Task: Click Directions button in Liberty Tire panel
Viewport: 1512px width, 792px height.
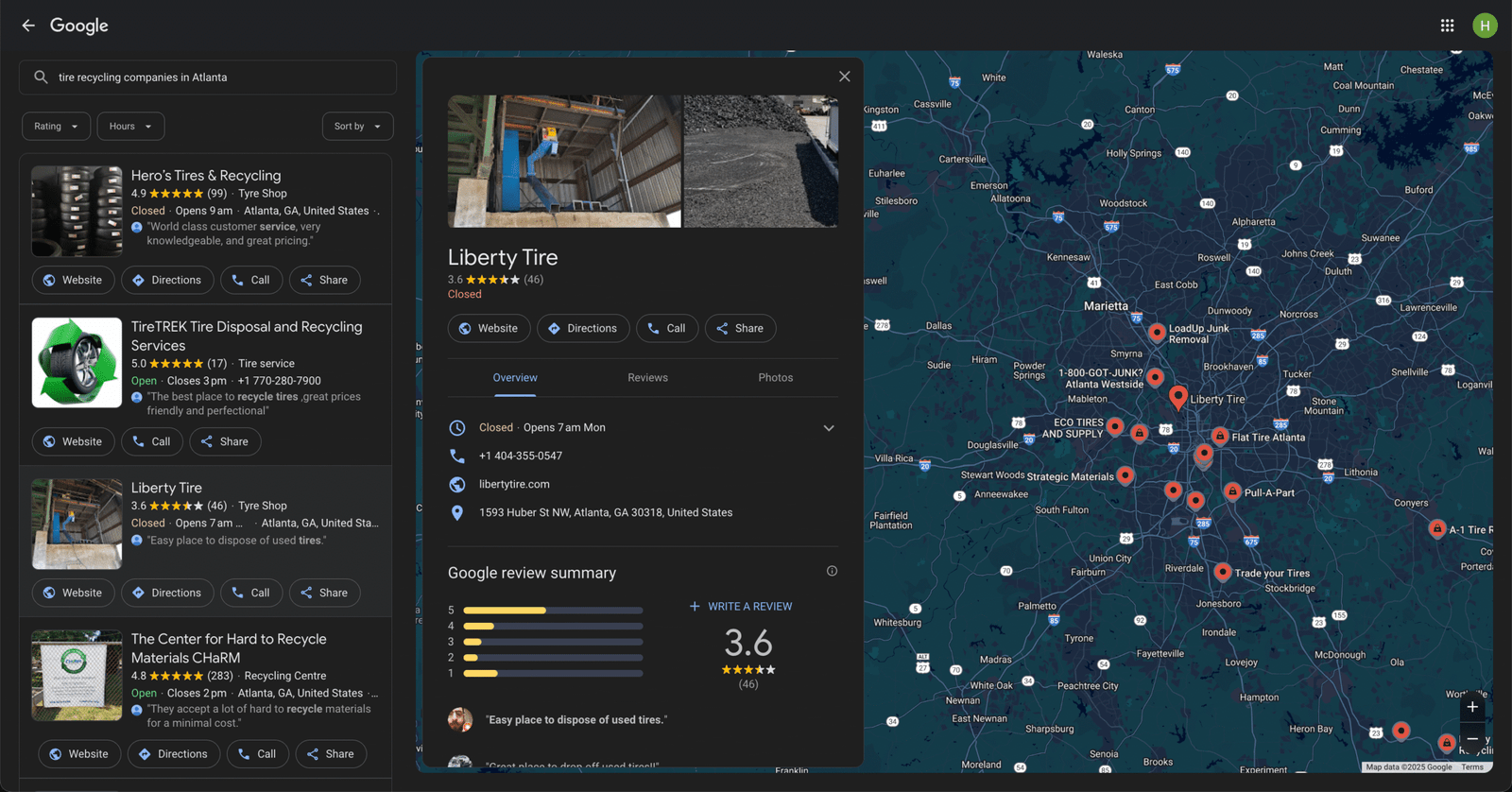Action: [583, 328]
